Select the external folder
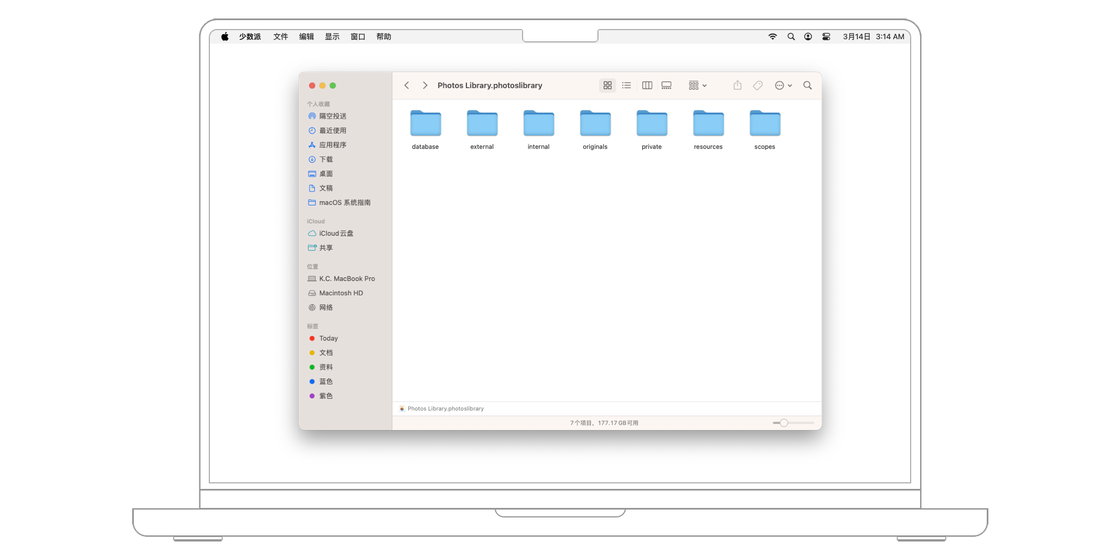Image resolution: width=1120 pixels, height=560 pixels. [482, 130]
